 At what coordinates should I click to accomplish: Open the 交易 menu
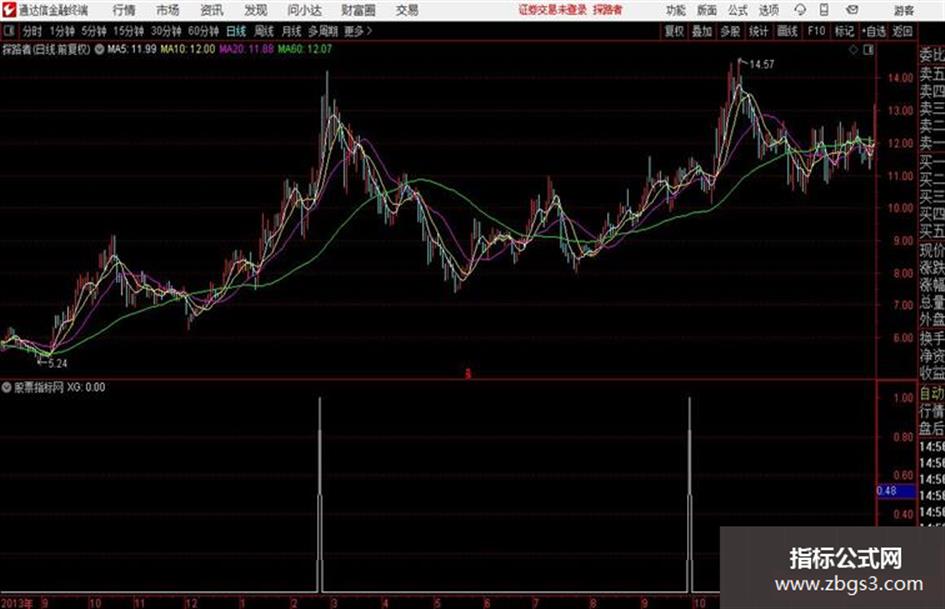click(407, 10)
